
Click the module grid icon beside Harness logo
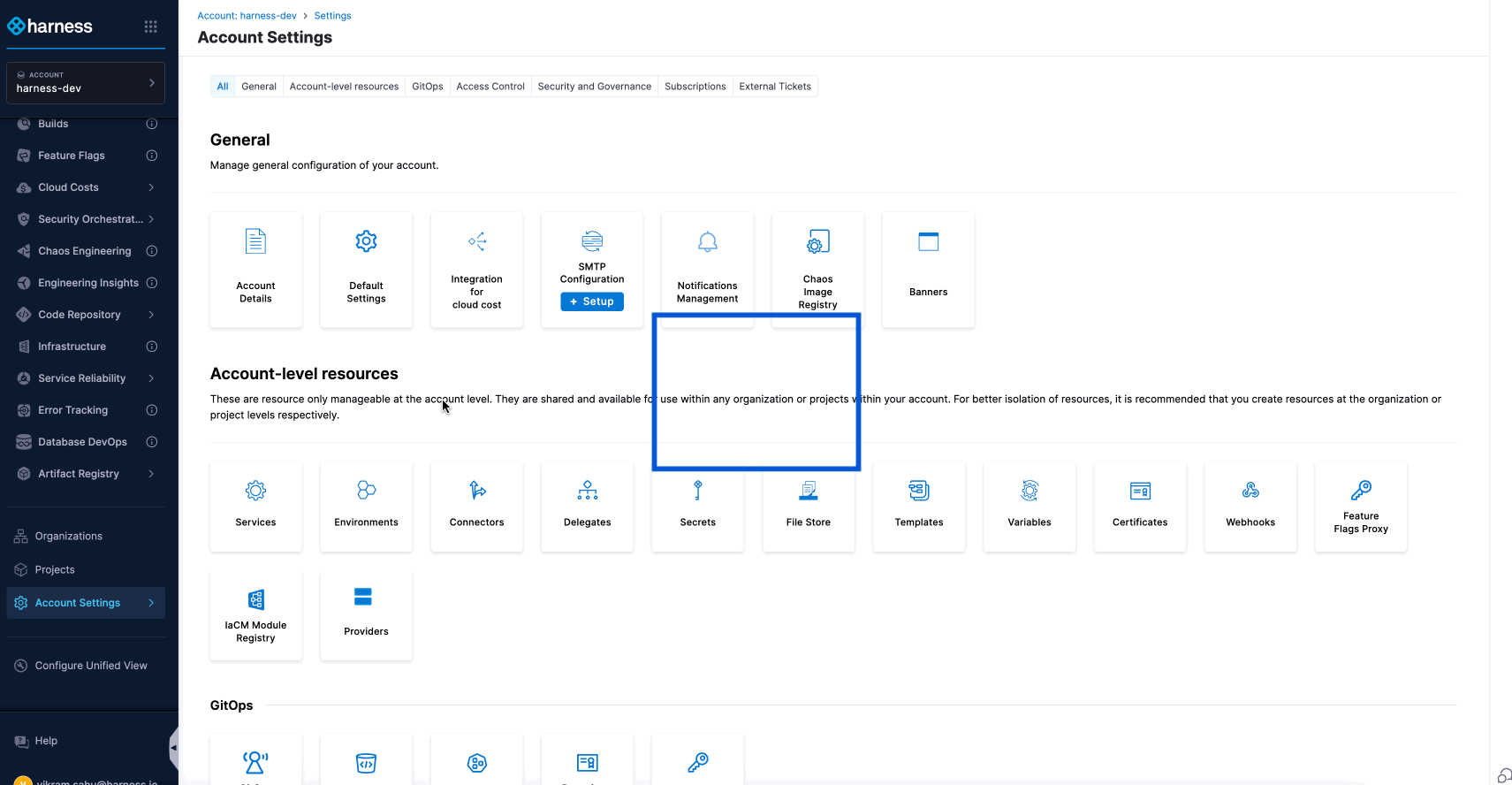[x=151, y=27]
